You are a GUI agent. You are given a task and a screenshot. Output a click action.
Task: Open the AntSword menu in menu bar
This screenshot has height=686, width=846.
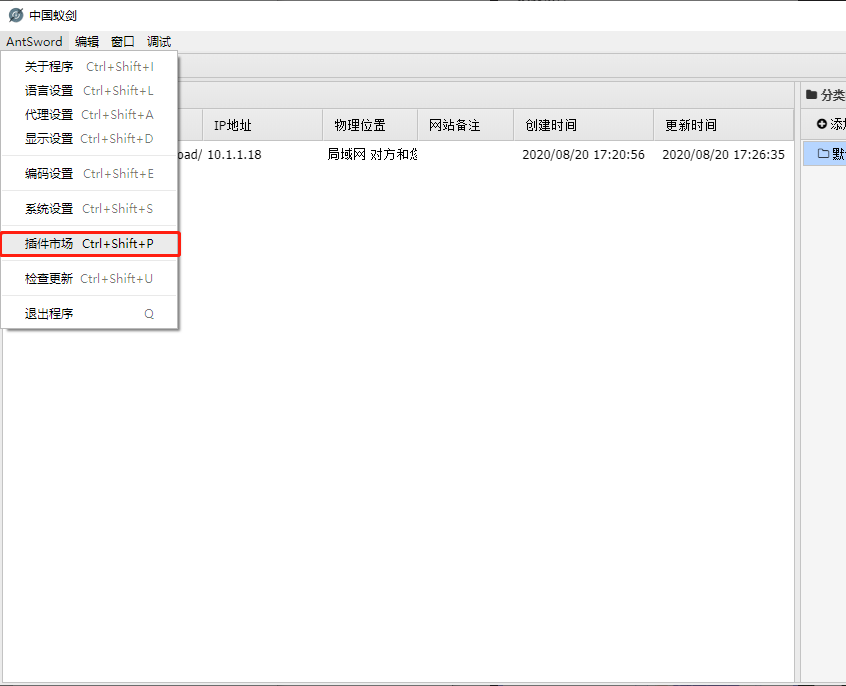(x=35, y=42)
